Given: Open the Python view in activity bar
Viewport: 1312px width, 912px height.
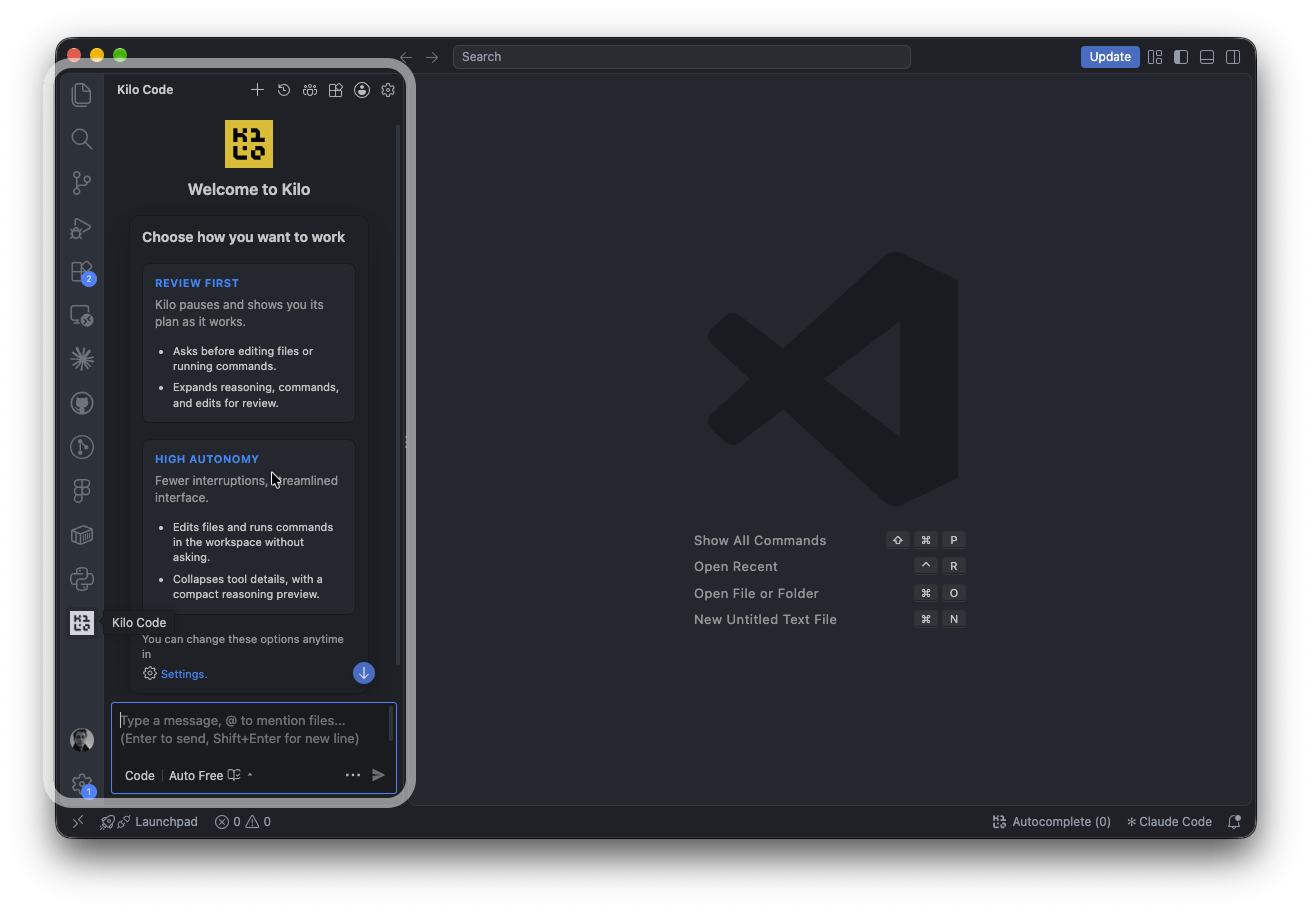Looking at the screenshot, I should [x=82, y=579].
